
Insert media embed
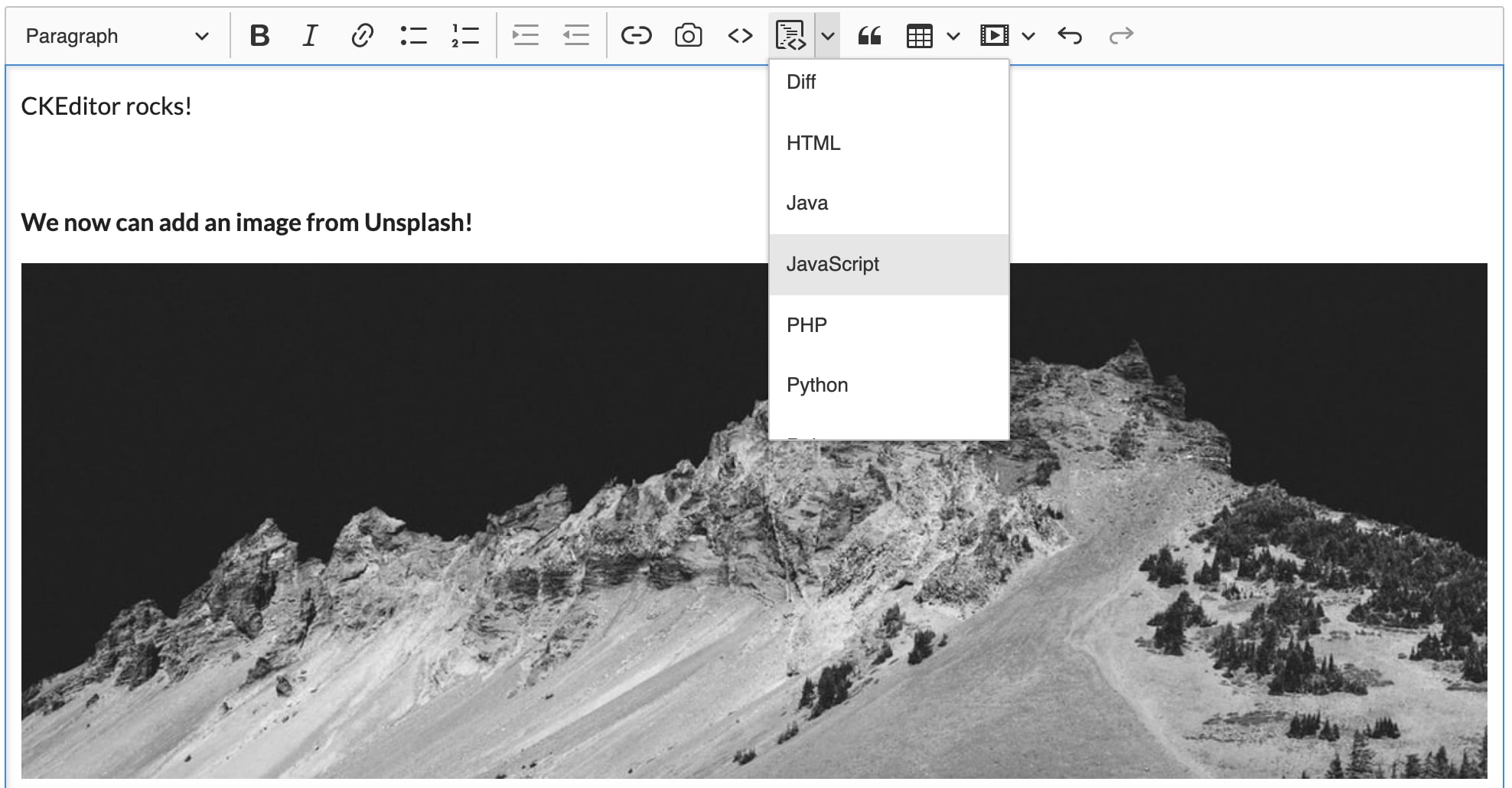[994, 36]
